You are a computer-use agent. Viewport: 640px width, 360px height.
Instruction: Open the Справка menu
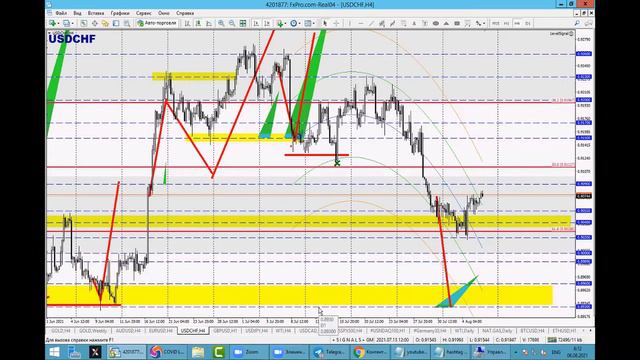pos(185,13)
